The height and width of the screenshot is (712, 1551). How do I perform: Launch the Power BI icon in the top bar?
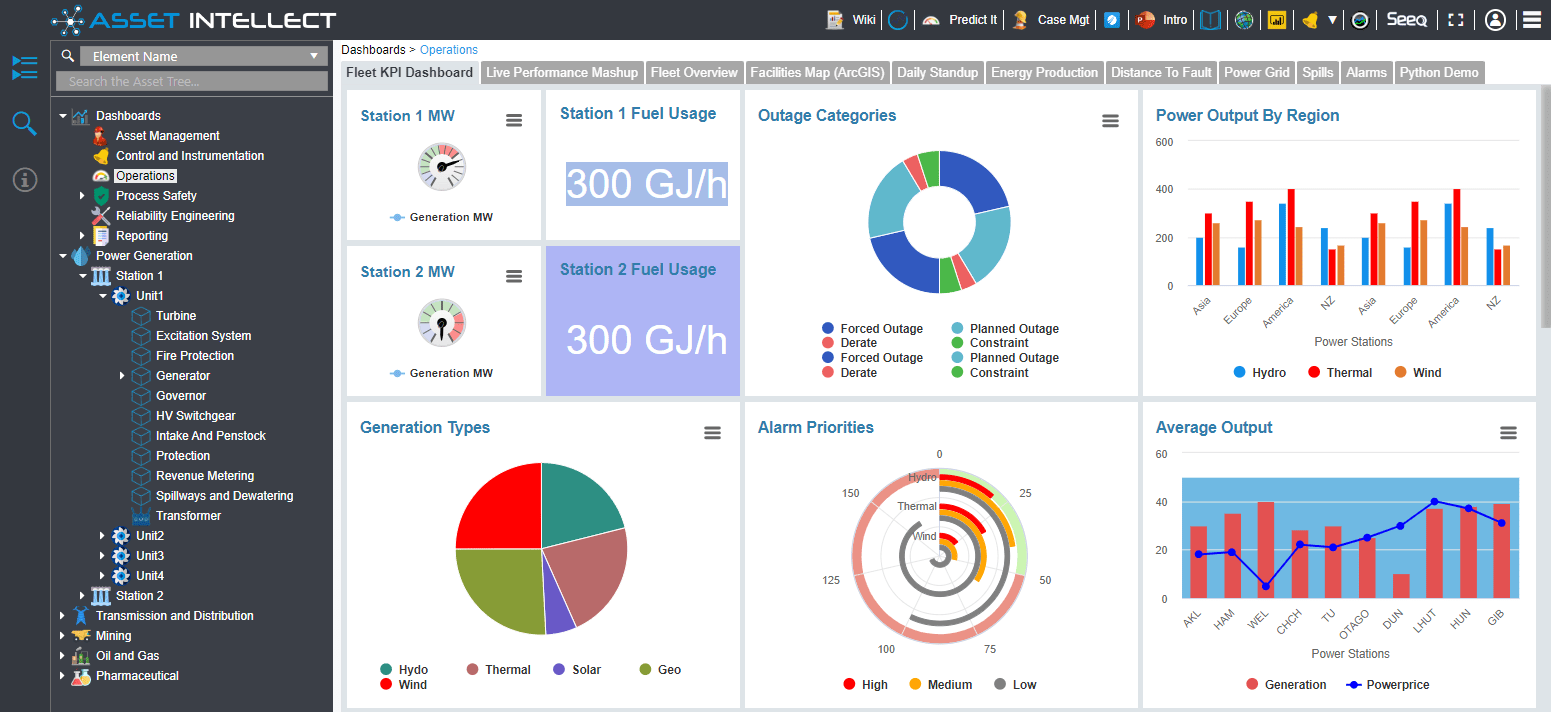(x=1277, y=19)
